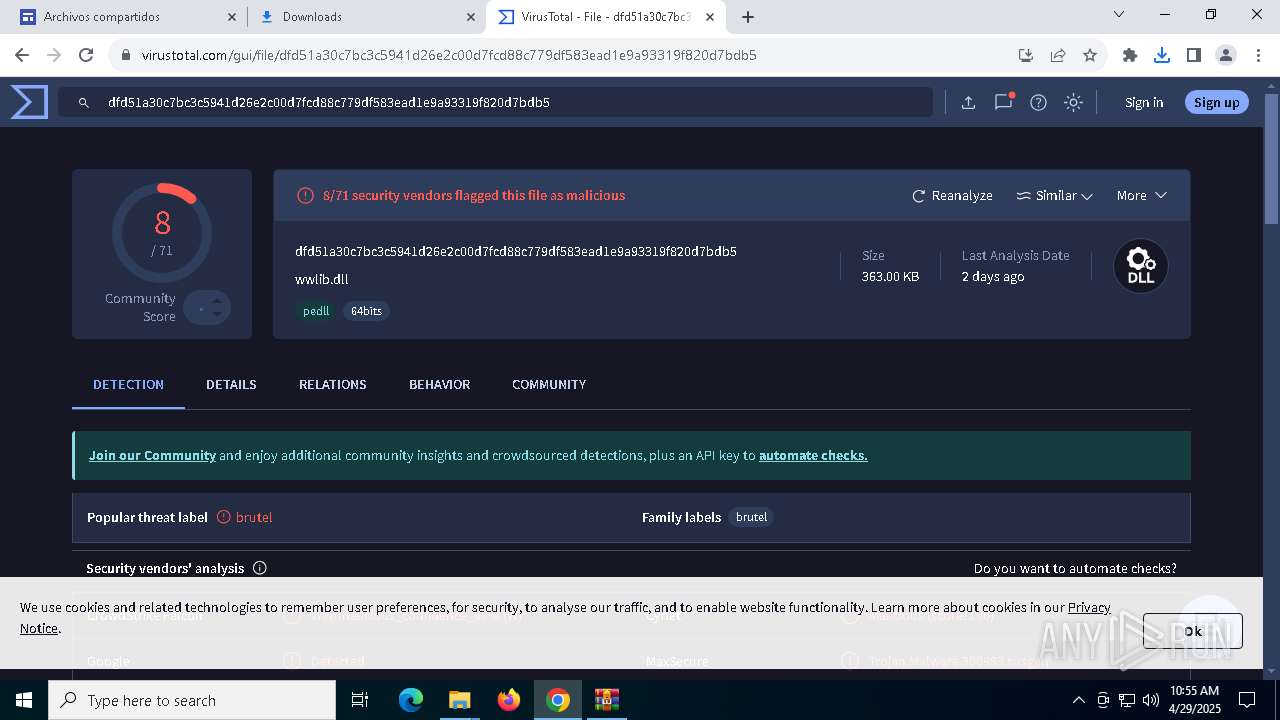The width and height of the screenshot is (1280, 720).
Task: Launch Edge from taskbar
Action: [411, 700]
